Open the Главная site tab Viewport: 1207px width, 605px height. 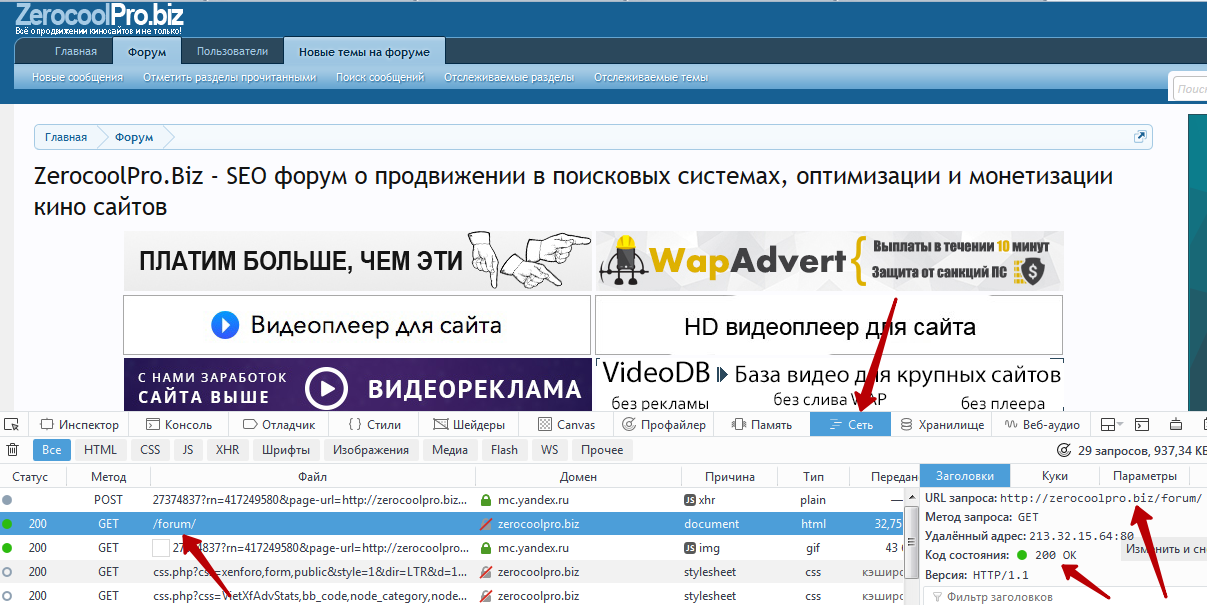point(76,52)
